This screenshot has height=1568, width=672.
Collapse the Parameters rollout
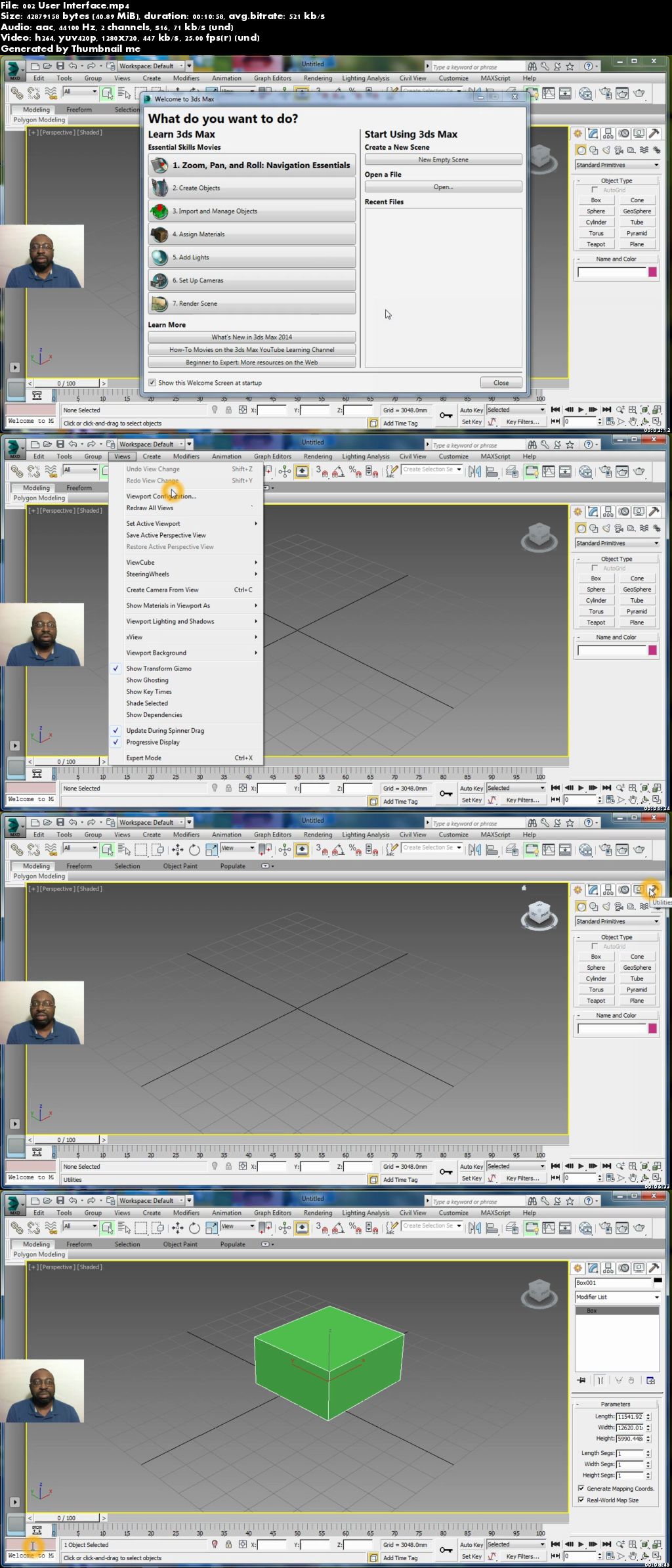(616, 1404)
